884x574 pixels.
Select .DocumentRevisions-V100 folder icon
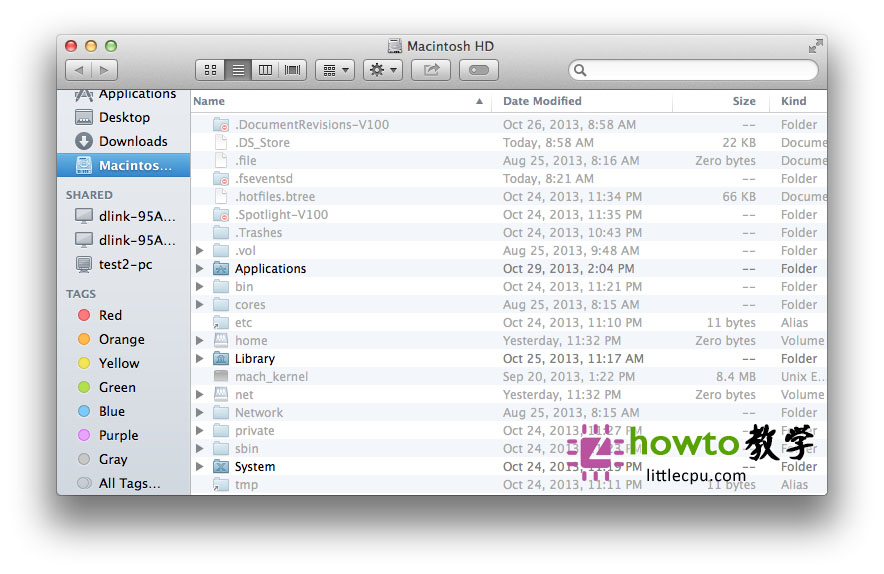click(x=221, y=125)
